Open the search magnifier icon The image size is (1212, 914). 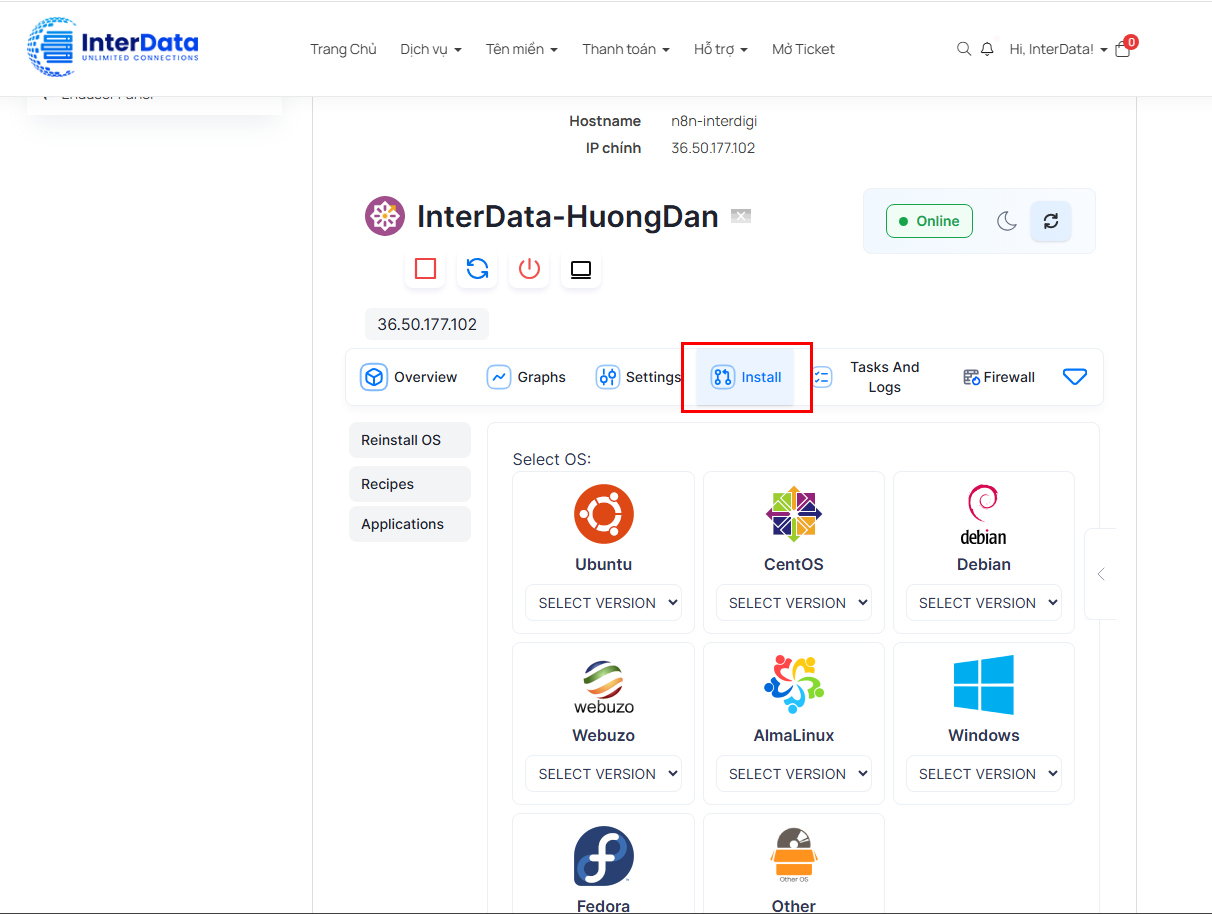pos(964,49)
